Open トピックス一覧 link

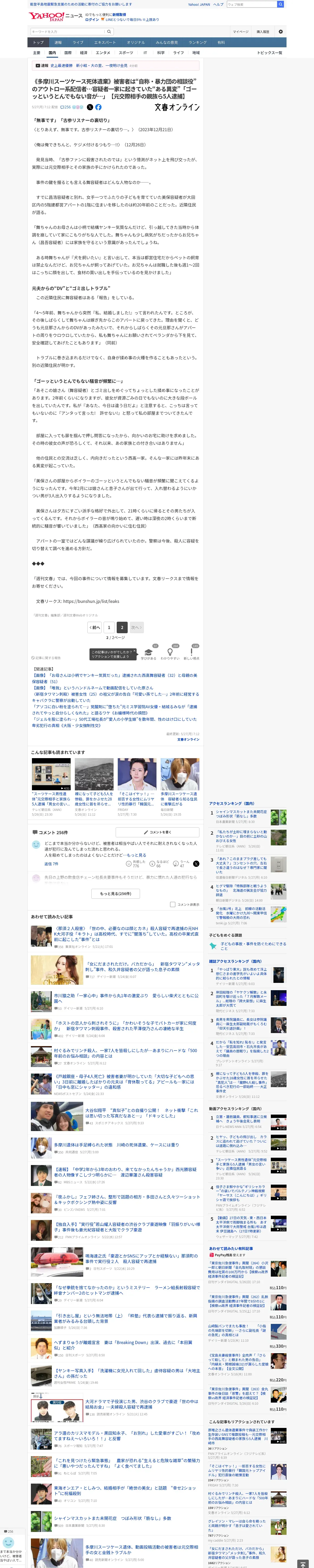[270, 53]
